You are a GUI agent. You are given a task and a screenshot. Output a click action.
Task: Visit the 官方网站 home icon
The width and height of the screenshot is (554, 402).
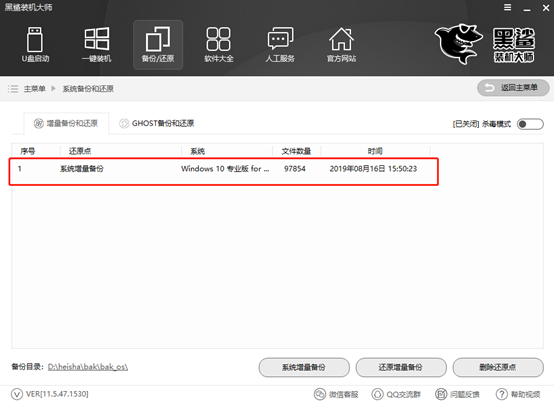341,45
